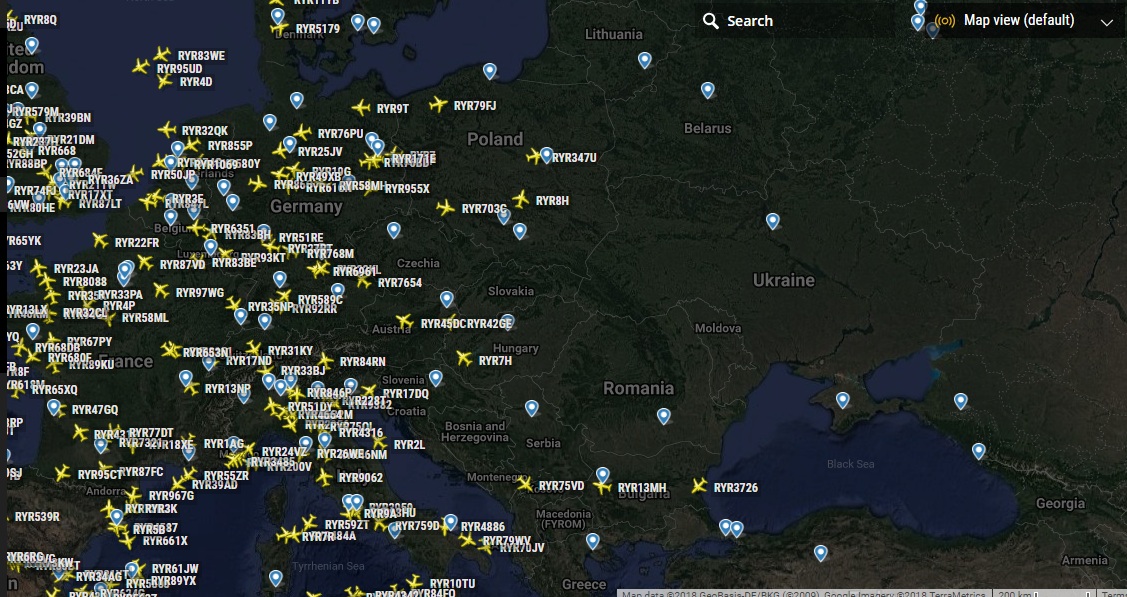This screenshot has height=597, width=1127.
Task: Select the airport pin in Belarus
Action: 708,90
